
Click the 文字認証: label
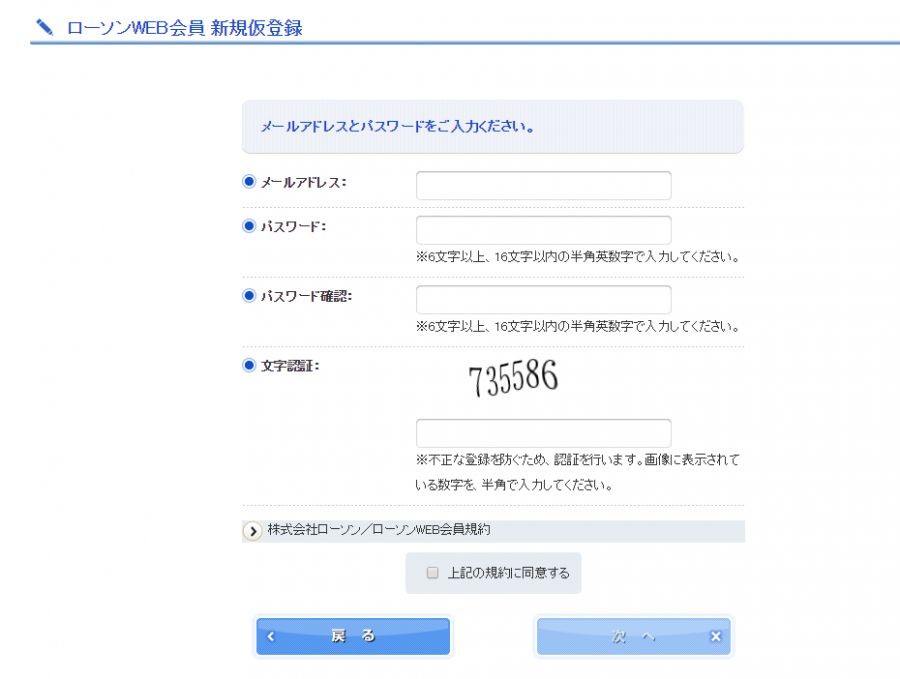[290, 366]
